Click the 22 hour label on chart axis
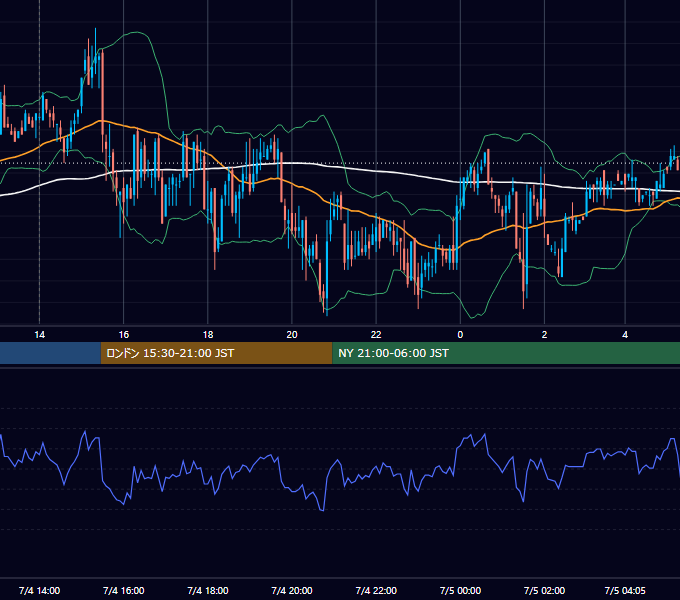 [x=376, y=335]
